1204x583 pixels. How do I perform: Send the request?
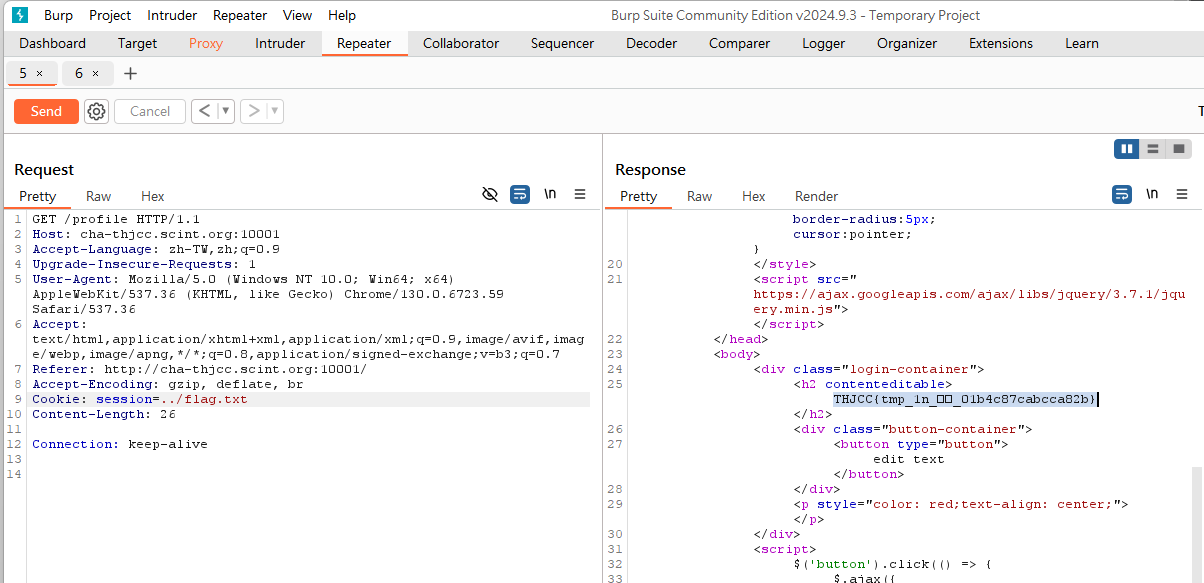pos(46,111)
